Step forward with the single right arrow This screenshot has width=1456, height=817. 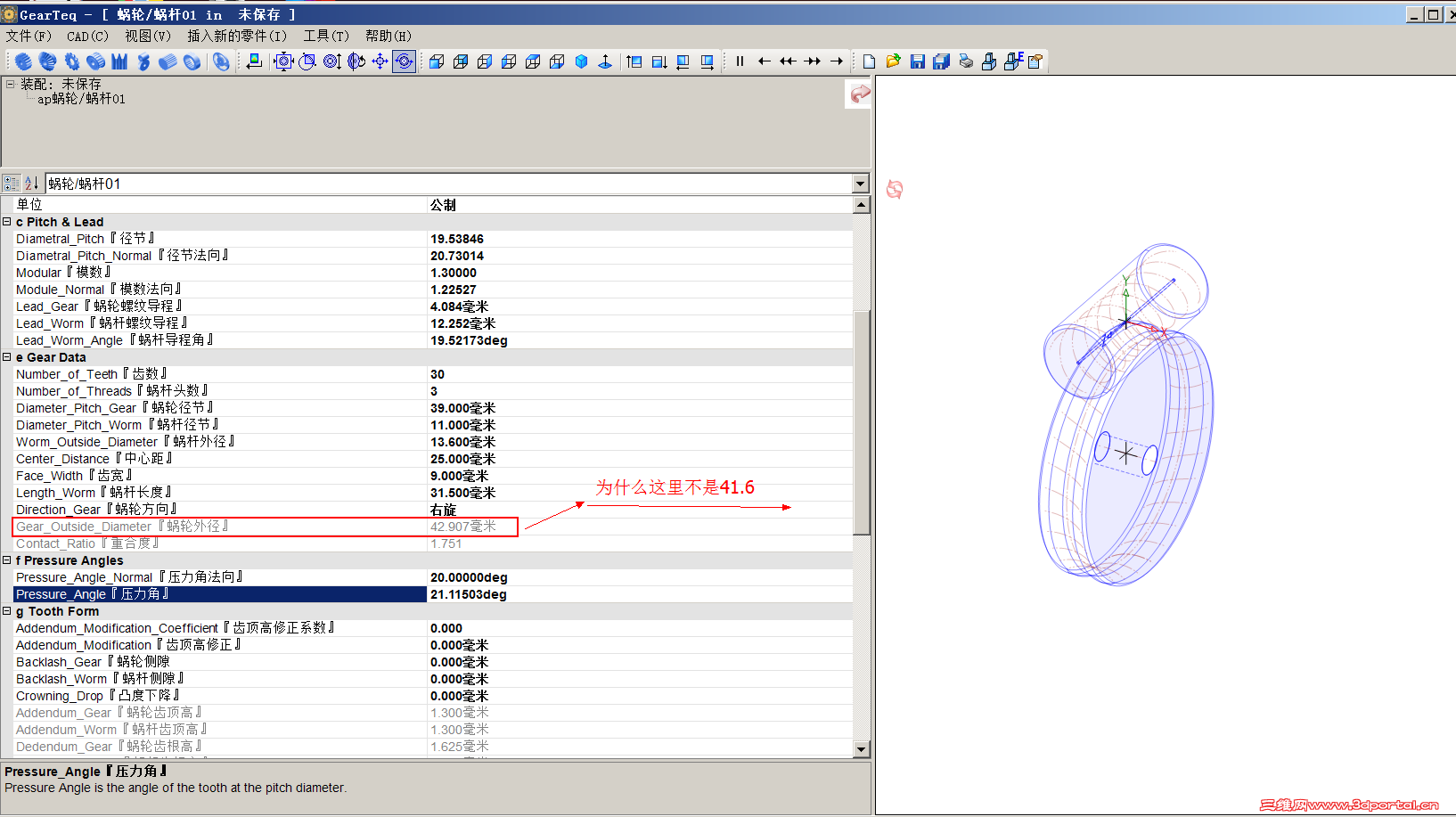pos(836,61)
